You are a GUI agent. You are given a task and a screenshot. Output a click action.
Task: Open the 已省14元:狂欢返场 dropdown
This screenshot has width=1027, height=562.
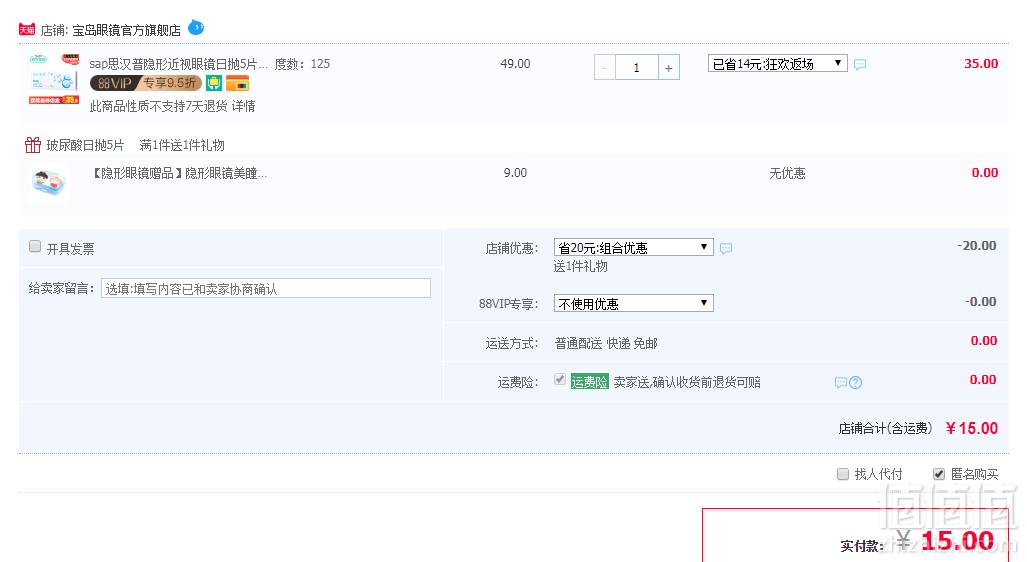tap(777, 64)
